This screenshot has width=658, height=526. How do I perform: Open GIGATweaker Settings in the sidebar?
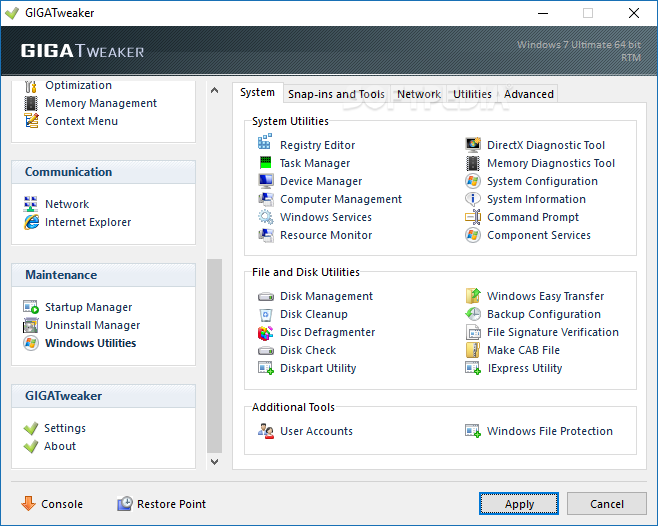pos(65,428)
